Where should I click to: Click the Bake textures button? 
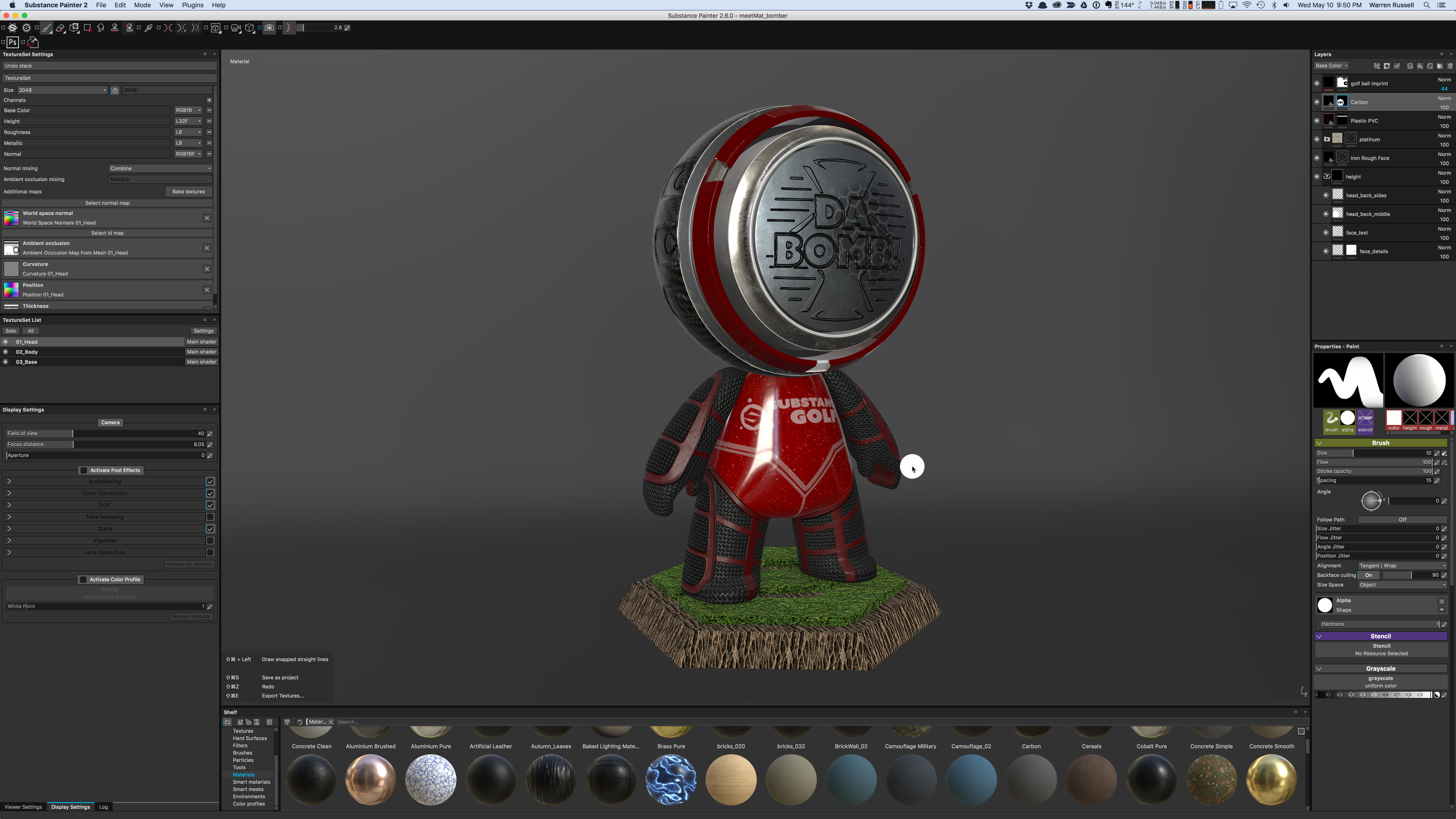pos(188,191)
